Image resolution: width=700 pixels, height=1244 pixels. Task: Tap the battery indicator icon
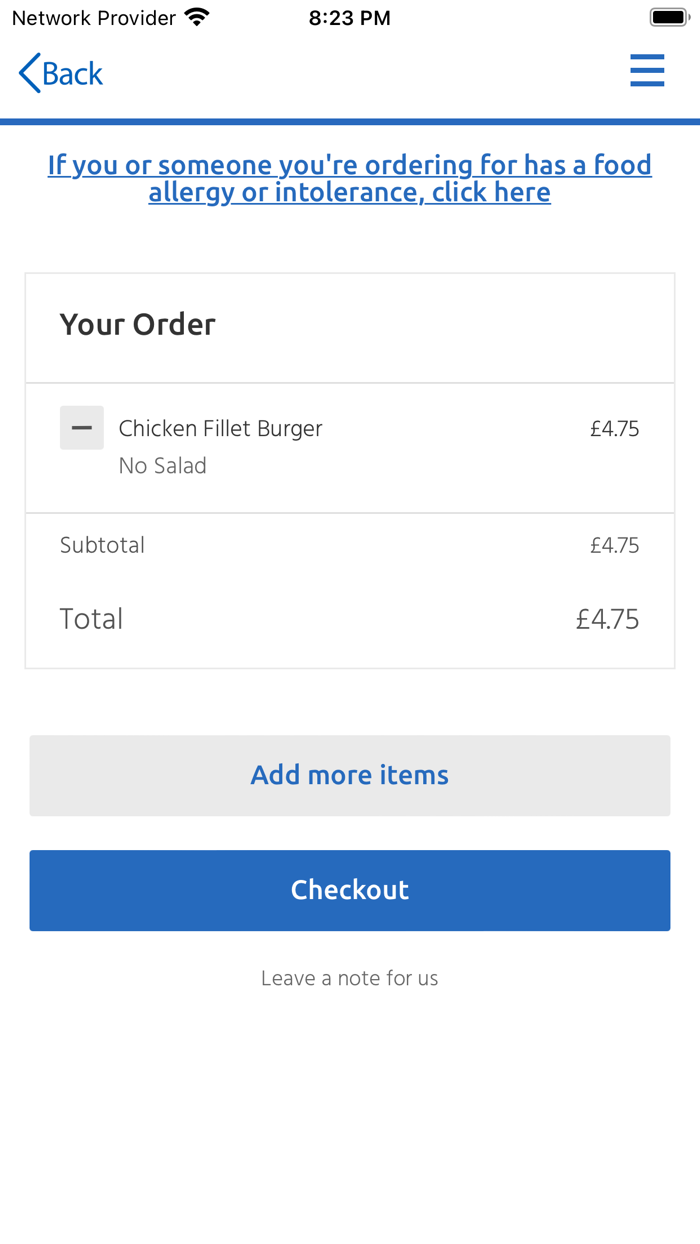click(668, 17)
